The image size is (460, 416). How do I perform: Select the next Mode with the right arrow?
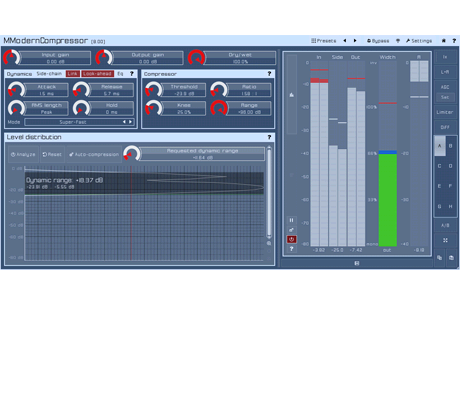click(130, 122)
